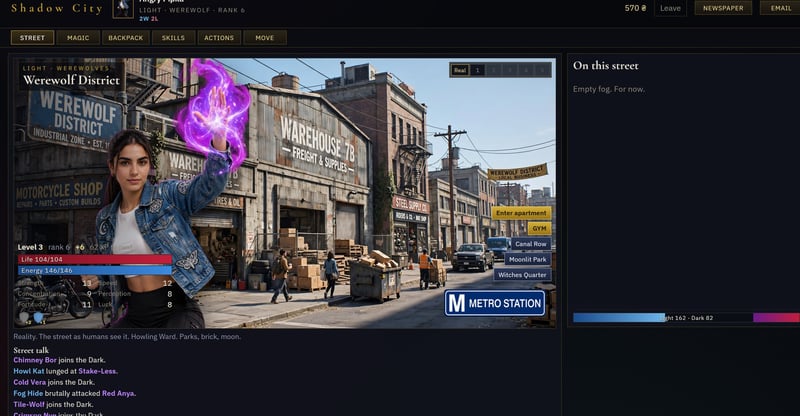Open the Backpack tab
The image size is (800, 416).
pyautogui.click(x=126, y=38)
